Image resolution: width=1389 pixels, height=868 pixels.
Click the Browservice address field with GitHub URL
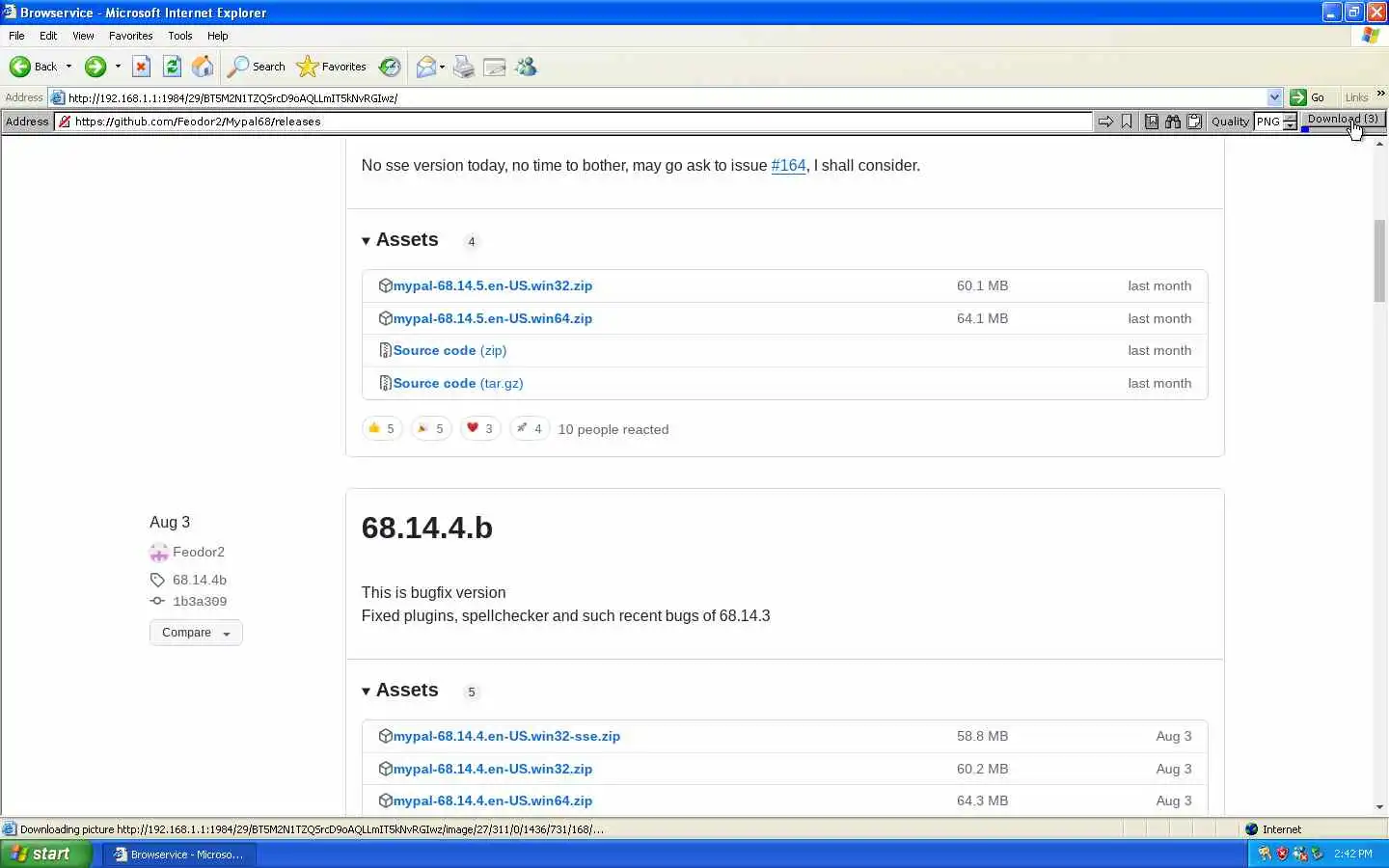574,122
